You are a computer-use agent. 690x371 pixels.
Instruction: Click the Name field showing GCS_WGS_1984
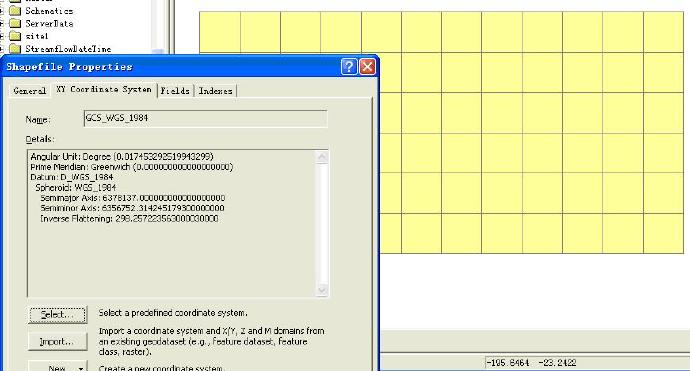(x=206, y=118)
